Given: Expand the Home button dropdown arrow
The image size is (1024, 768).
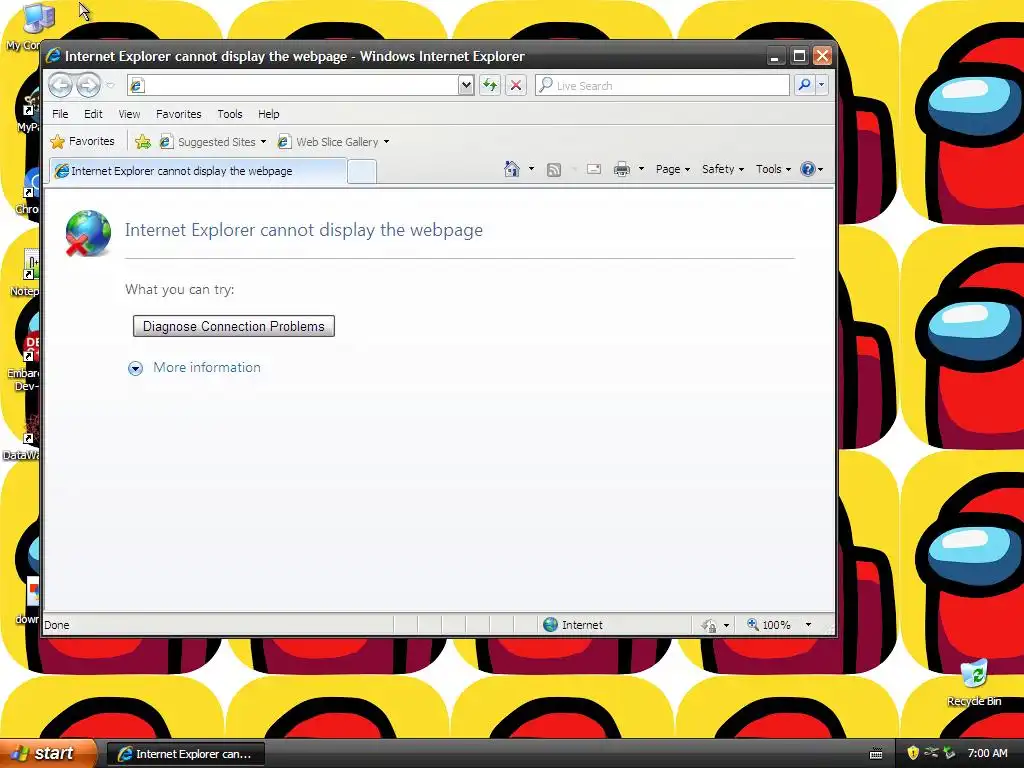Looking at the screenshot, I should pos(531,169).
